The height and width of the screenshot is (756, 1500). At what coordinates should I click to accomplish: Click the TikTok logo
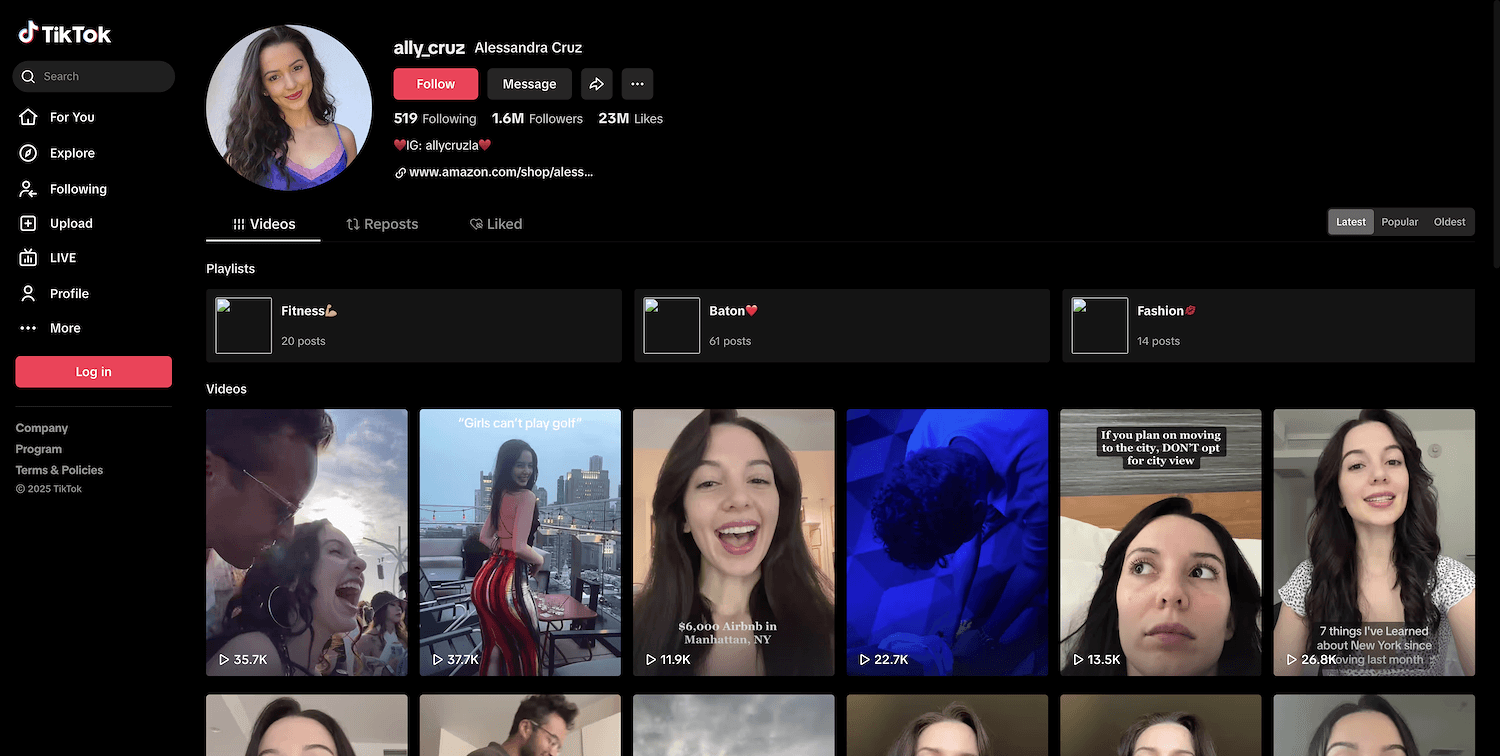pyautogui.click(x=65, y=34)
